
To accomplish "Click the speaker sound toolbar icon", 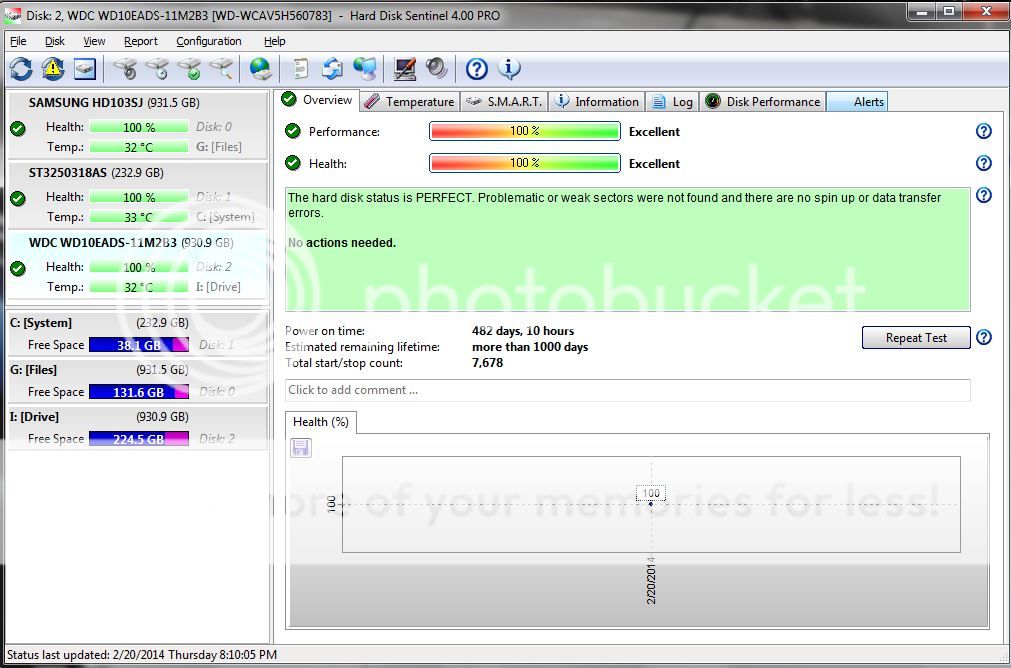I will (x=436, y=69).
